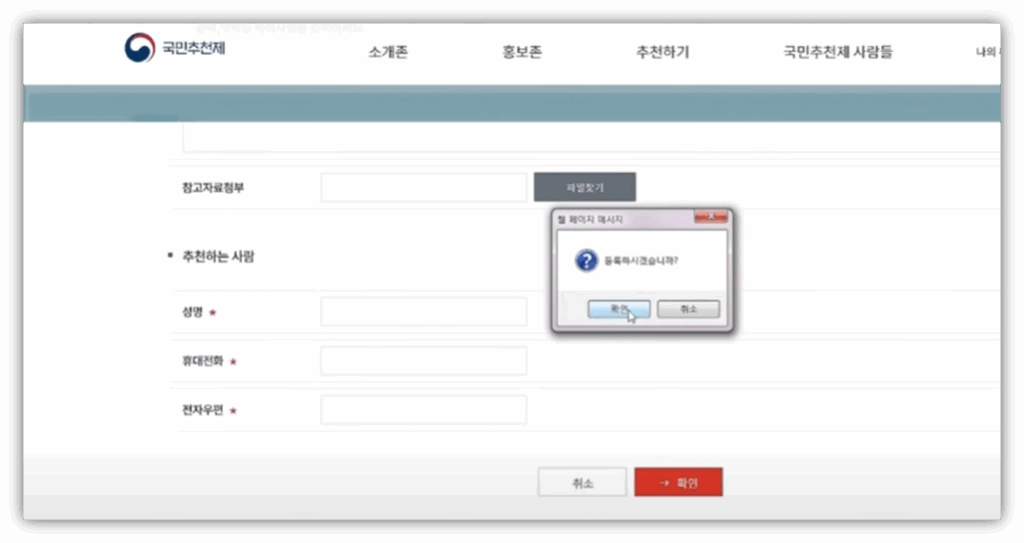Click the 국민추천제 site title text
Image resolution: width=1024 pixels, height=543 pixels.
193,48
